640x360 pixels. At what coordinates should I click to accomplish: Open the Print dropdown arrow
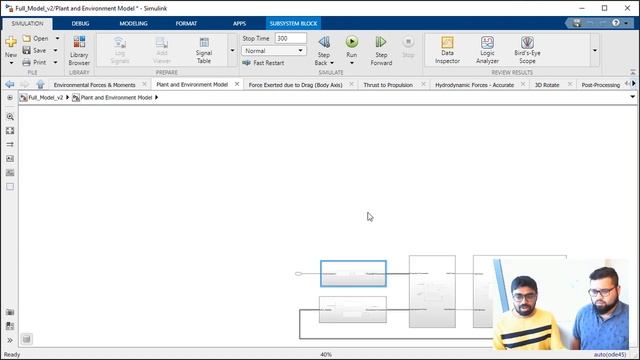(56, 62)
